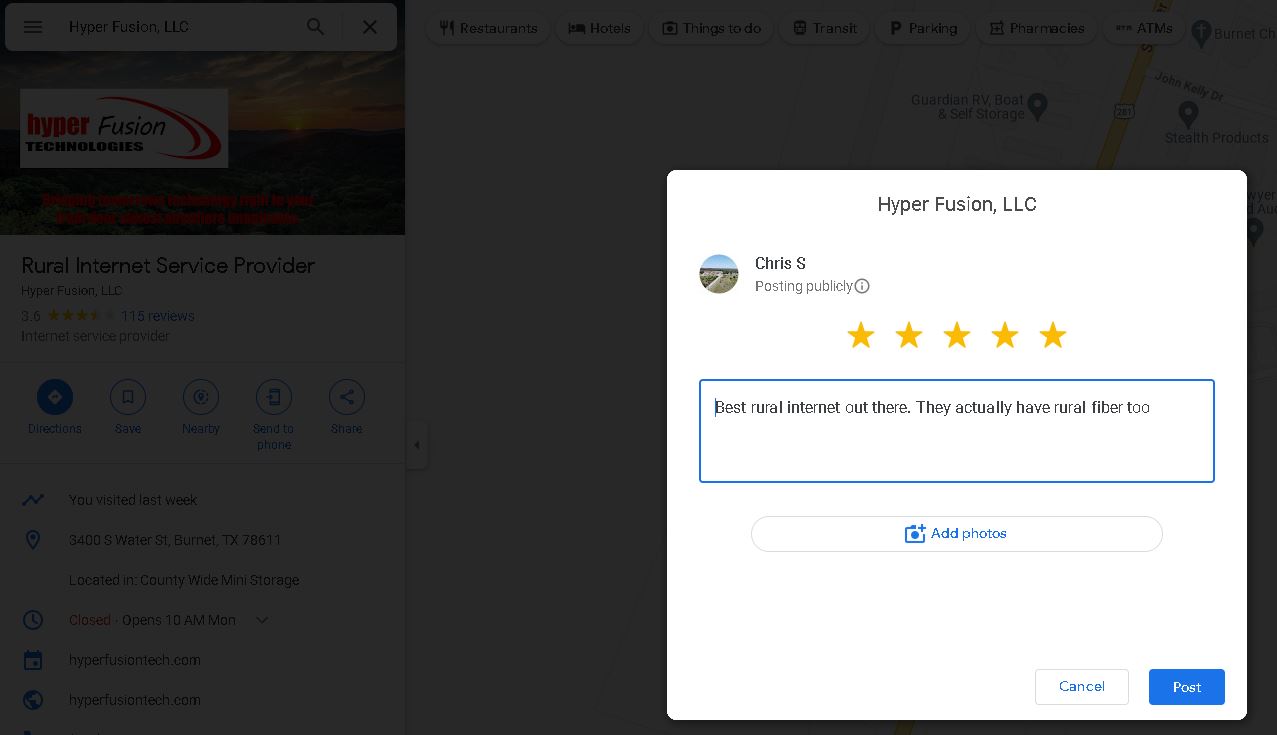
Task: Open the hamburger main menu
Action: [33, 27]
